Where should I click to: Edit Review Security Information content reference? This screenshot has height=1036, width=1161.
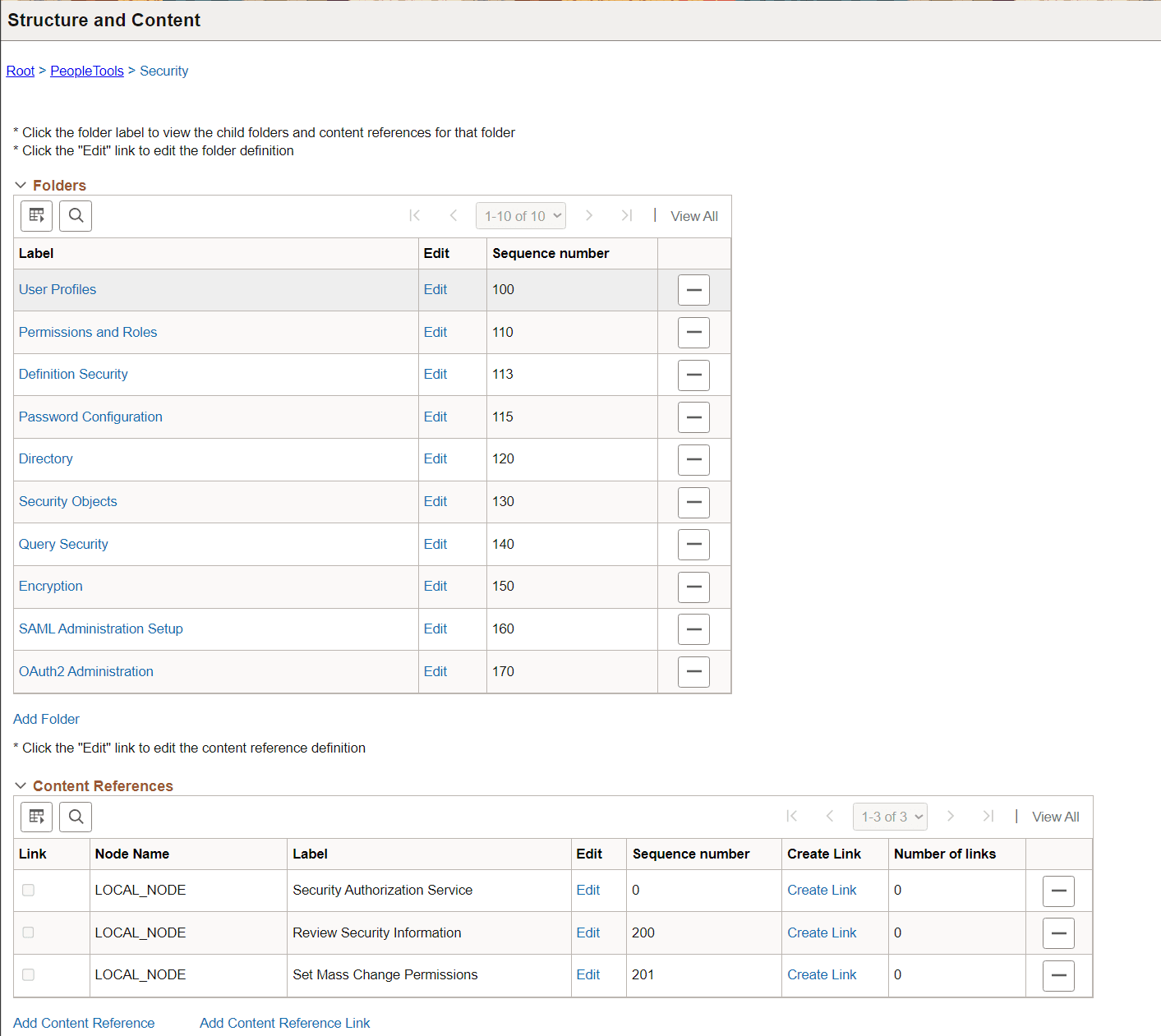(x=588, y=932)
